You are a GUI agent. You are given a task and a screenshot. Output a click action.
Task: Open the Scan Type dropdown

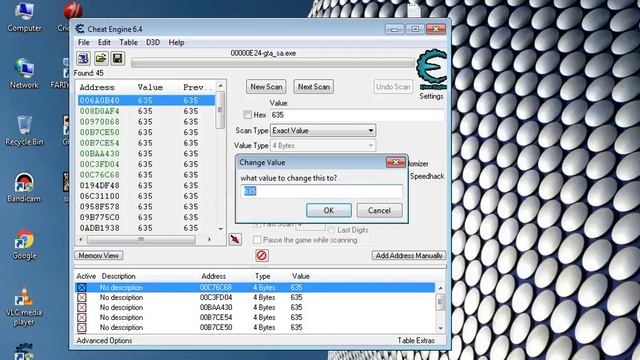pos(323,131)
